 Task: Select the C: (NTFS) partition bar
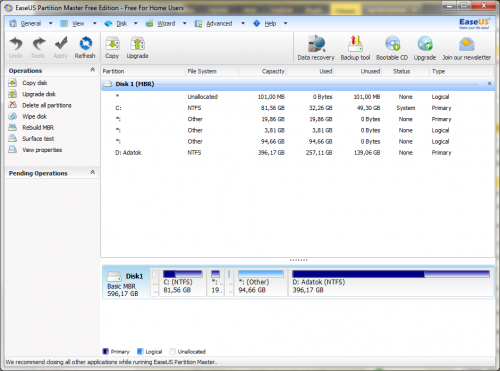[183, 282]
